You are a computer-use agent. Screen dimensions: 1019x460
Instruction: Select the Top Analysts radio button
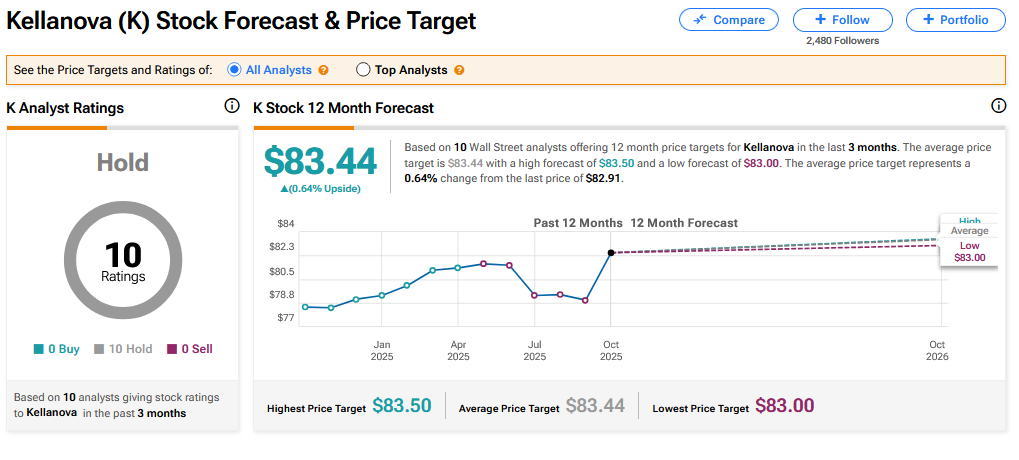pos(363,70)
